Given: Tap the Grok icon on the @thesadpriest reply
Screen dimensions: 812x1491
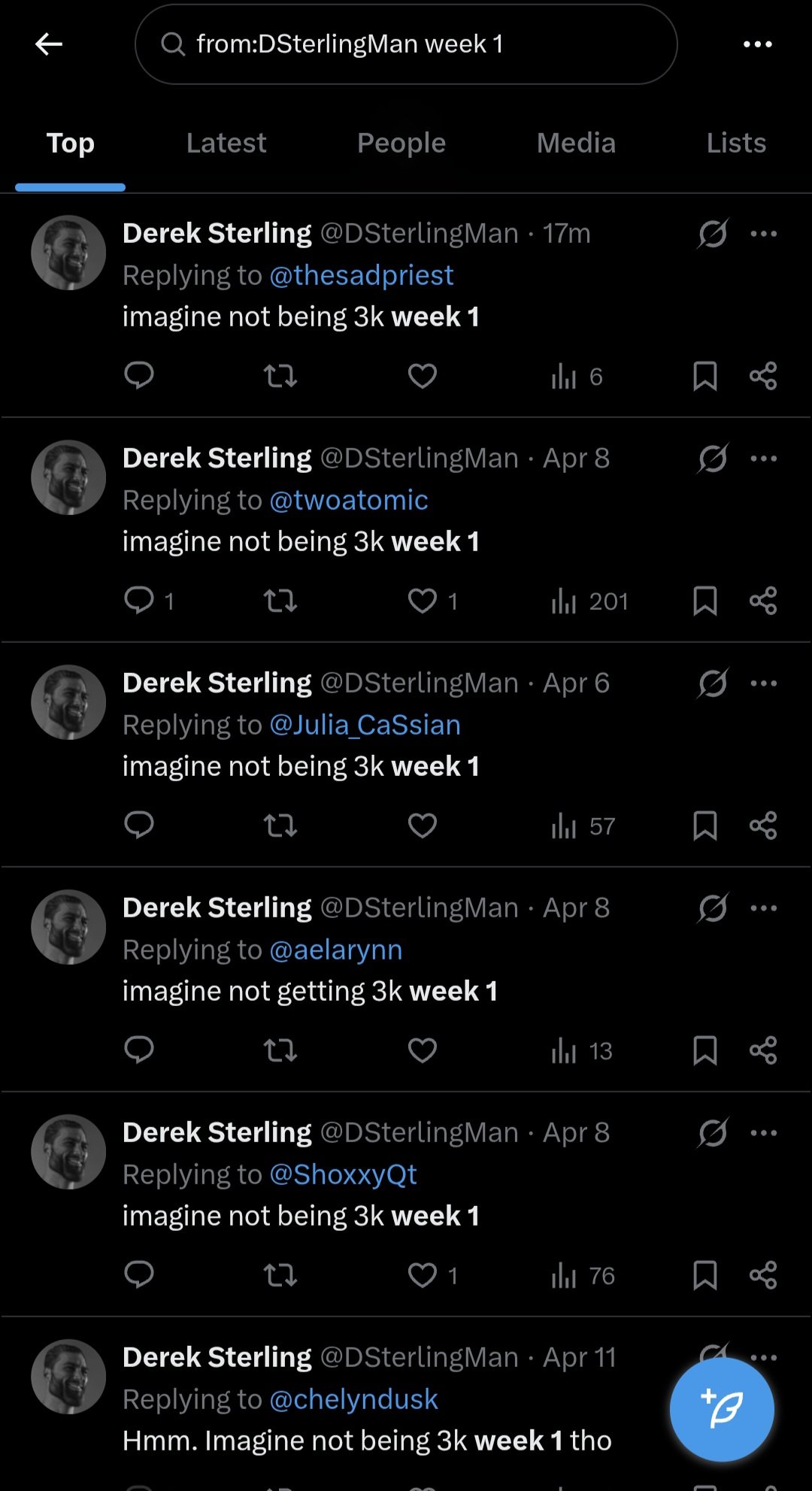Looking at the screenshot, I should (x=712, y=234).
